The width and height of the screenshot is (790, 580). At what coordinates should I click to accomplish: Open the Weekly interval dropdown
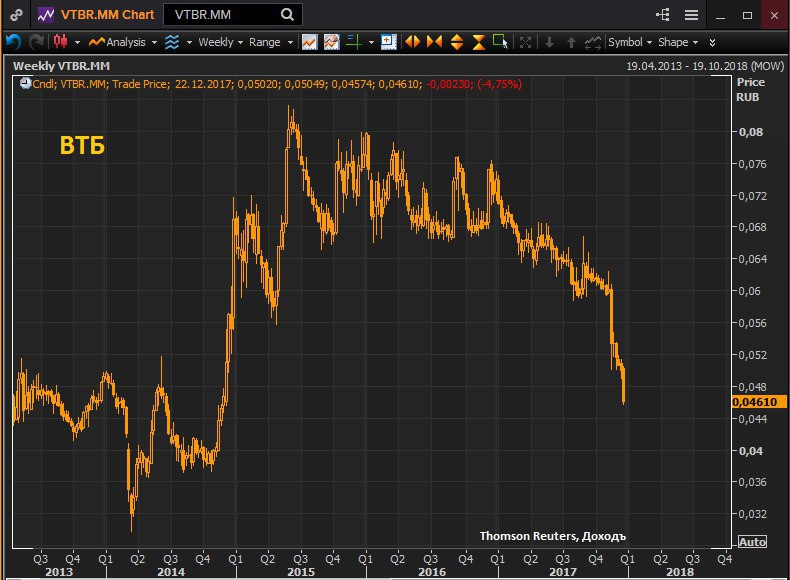[x=220, y=42]
